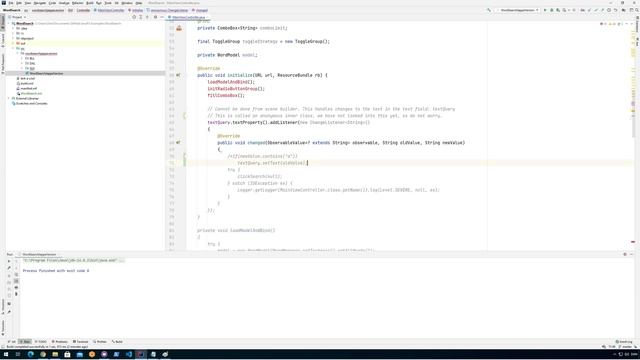Image resolution: width=640 pixels, height=360 pixels.
Task: Click the green Run button in the top toolbar
Action: [x=545, y=10]
